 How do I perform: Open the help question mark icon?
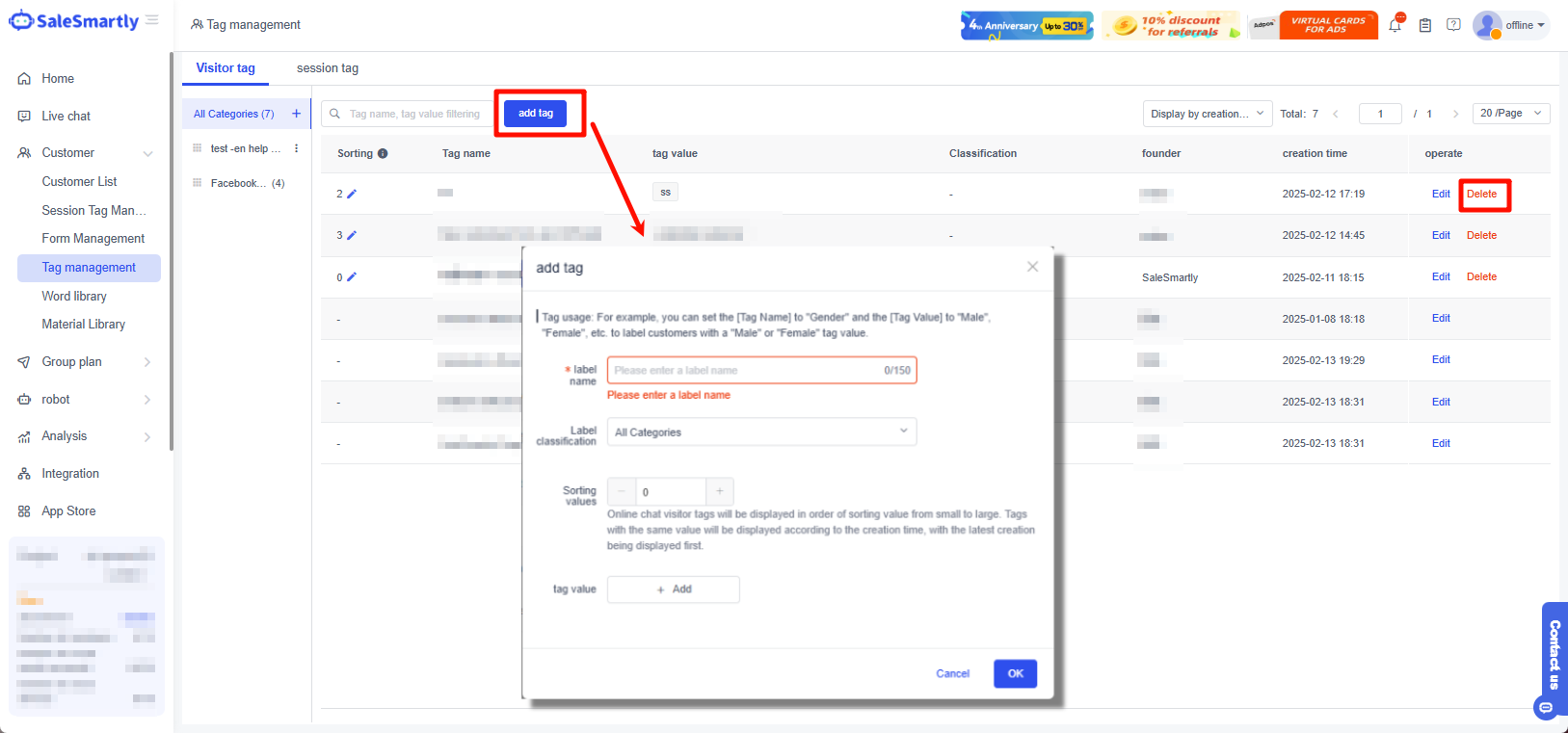pos(1453,25)
